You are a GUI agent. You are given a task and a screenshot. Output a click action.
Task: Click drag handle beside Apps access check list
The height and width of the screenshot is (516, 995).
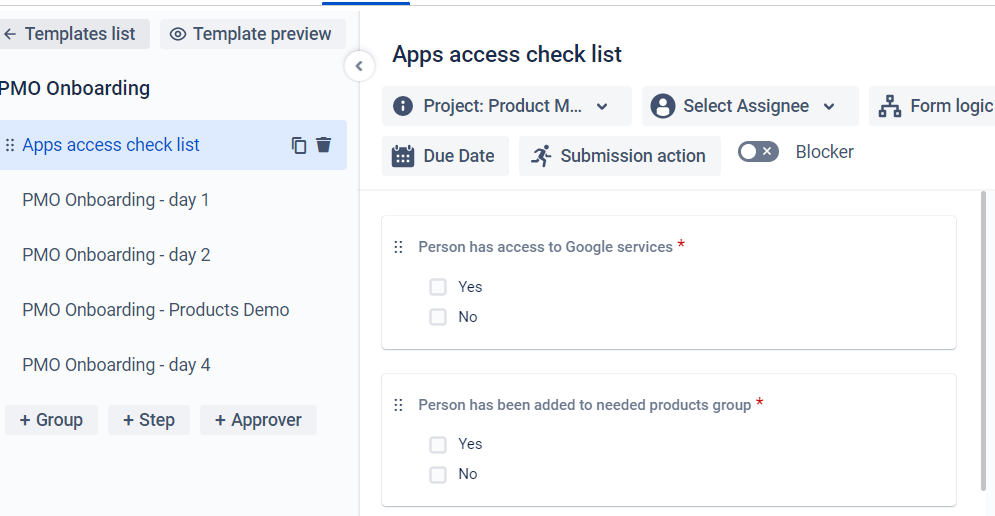pos(10,145)
